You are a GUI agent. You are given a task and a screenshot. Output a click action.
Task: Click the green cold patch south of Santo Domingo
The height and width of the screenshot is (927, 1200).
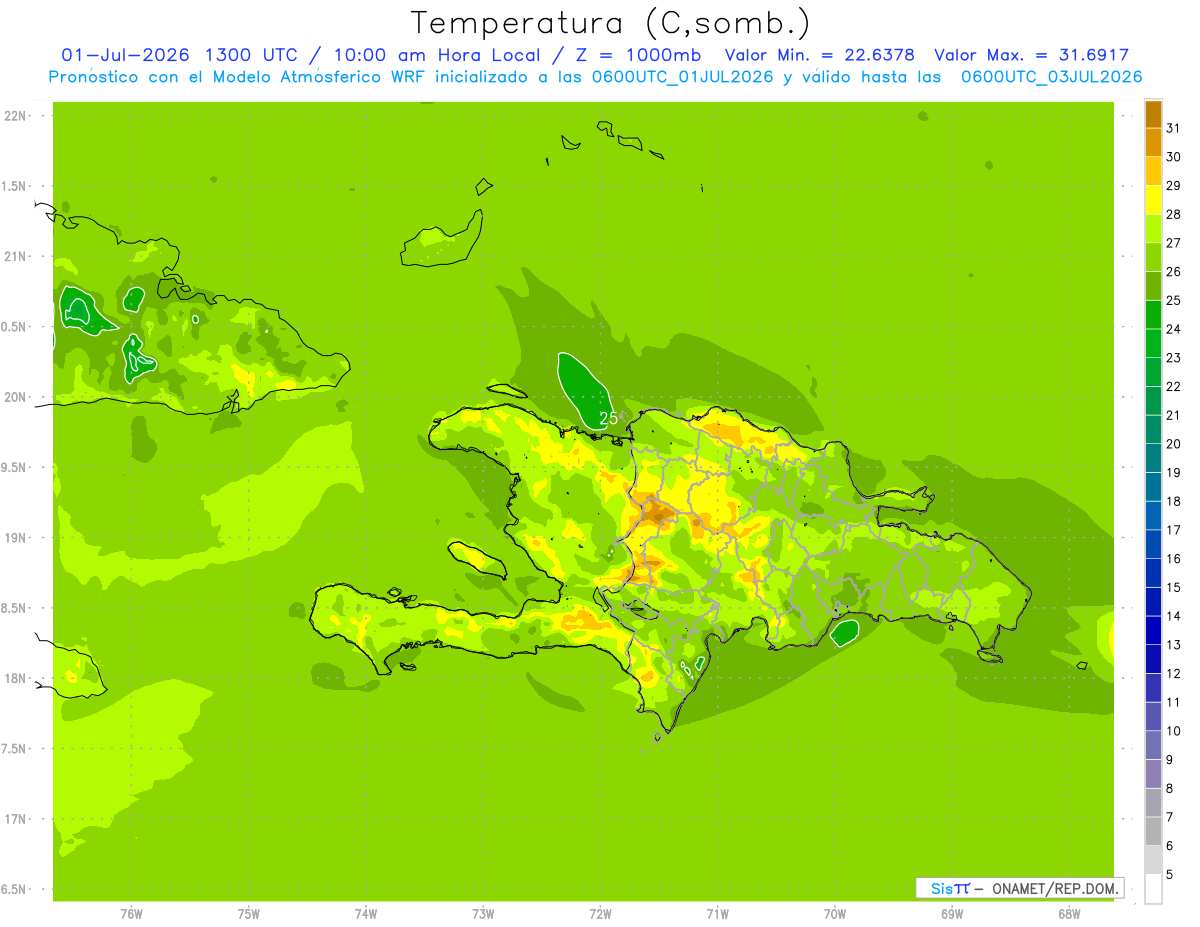(845, 633)
